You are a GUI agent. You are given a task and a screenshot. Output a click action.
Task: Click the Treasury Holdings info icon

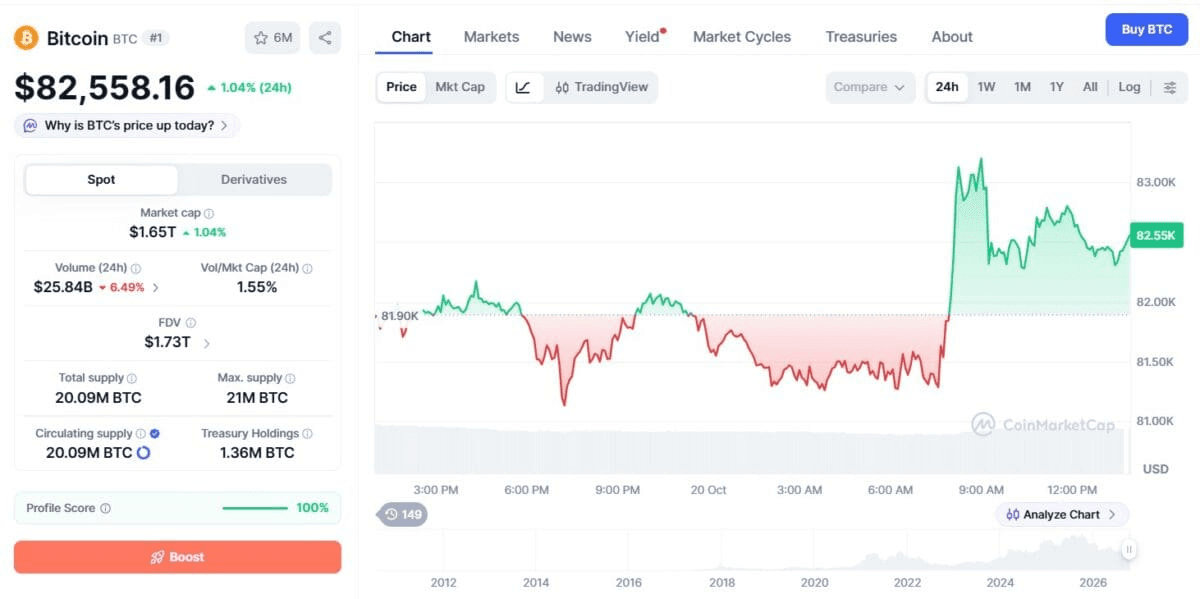pyautogui.click(x=307, y=433)
